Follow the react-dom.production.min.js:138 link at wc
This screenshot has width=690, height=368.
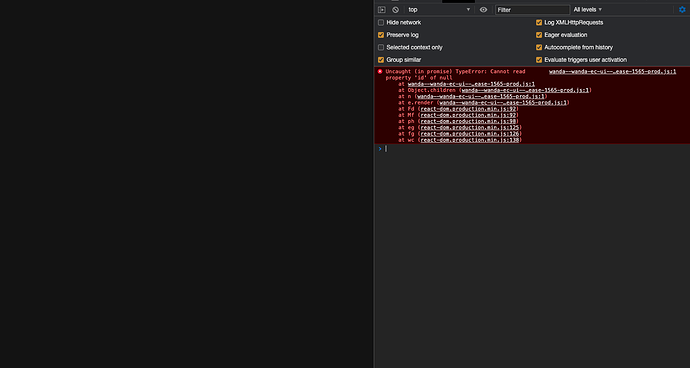470,140
